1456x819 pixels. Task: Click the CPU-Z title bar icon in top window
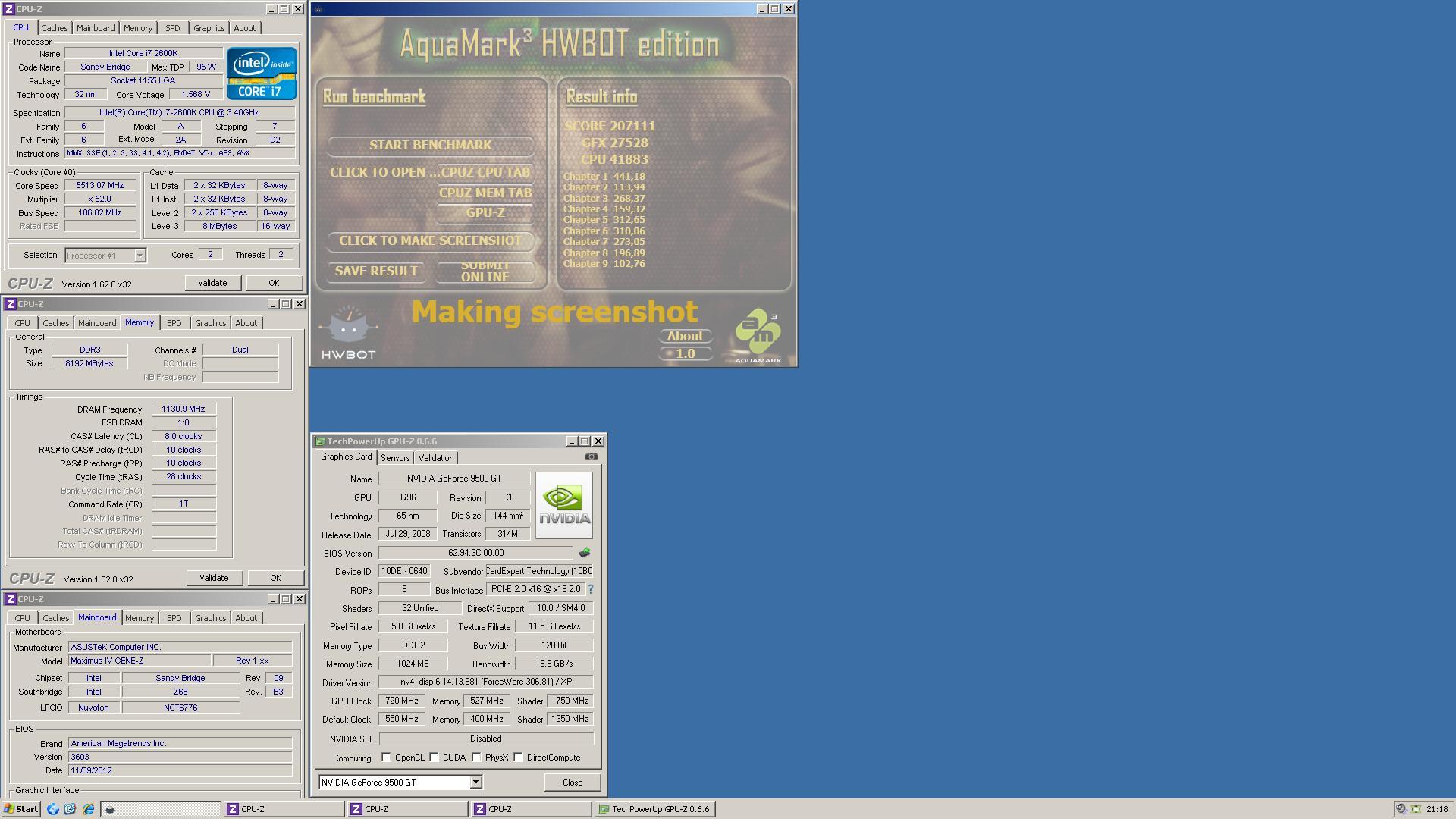pos(9,9)
